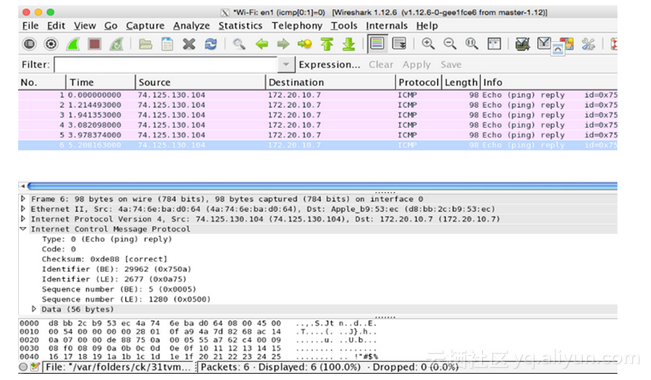Open capture options toolbar icon
The image size is (651, 380).
51,44
